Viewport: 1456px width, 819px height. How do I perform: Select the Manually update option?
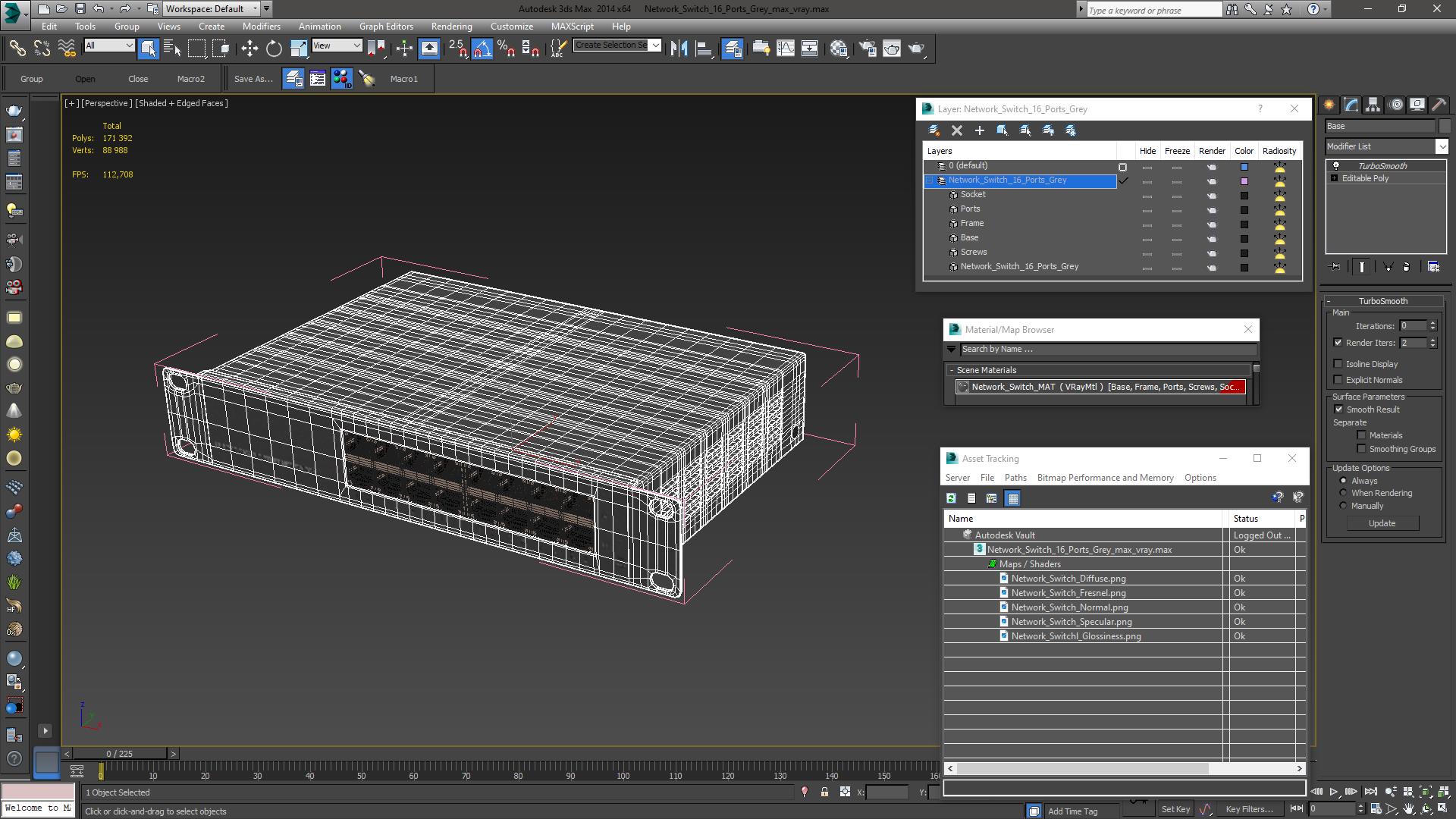[1343, 506]
